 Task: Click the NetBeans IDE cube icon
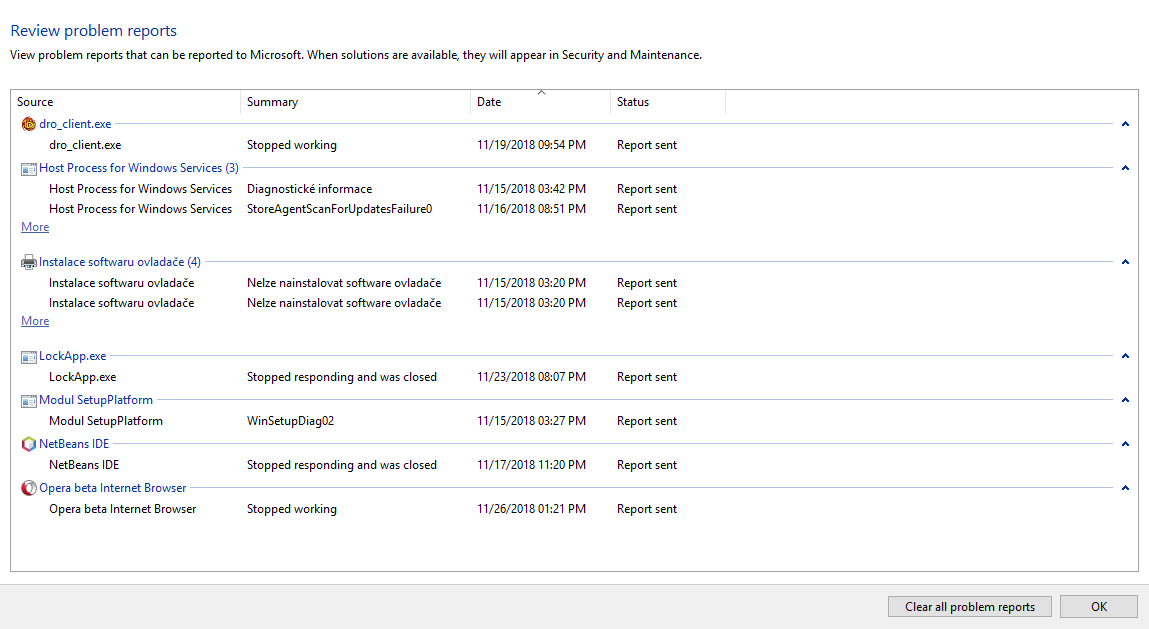[x=28, y=444]
